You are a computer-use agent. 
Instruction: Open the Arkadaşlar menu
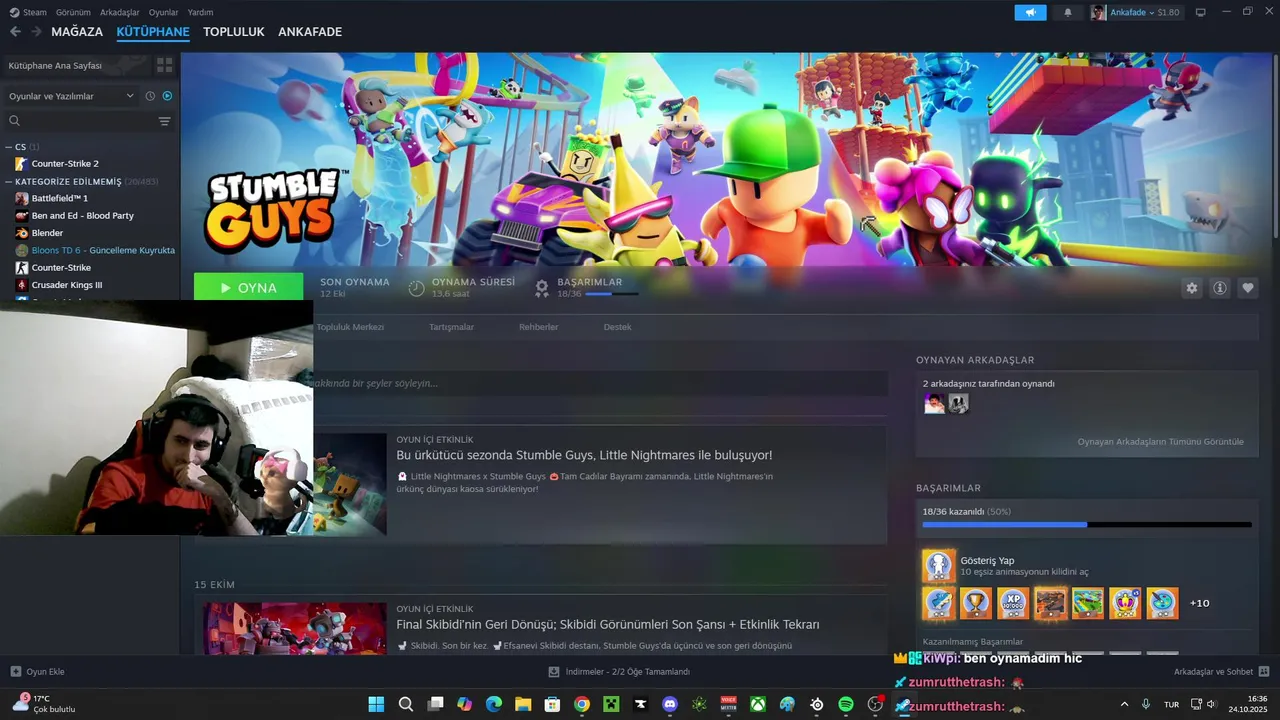(120, 12)
